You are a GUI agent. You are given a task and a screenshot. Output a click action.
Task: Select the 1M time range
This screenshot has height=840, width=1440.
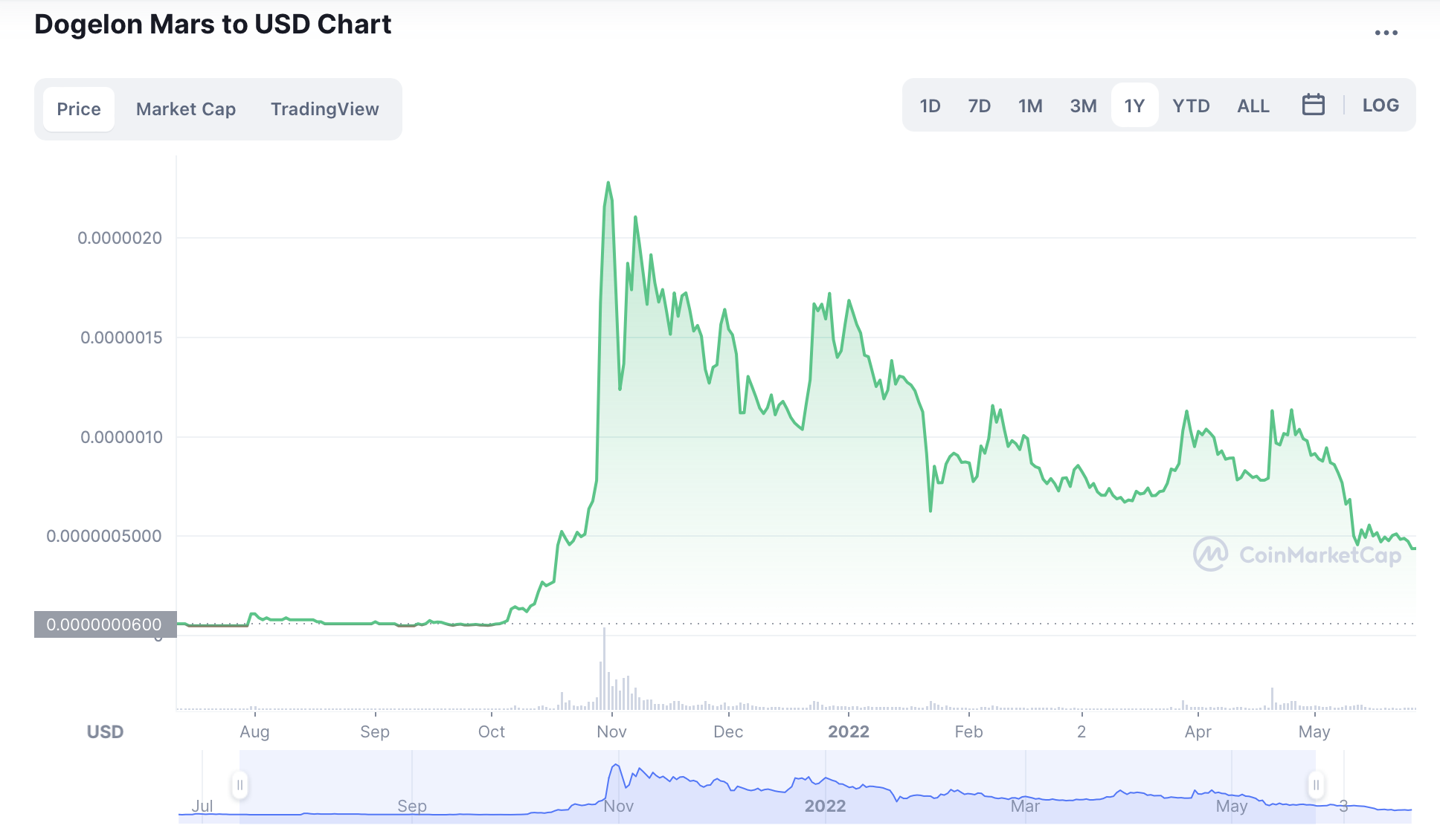[x=1030, y=106]
